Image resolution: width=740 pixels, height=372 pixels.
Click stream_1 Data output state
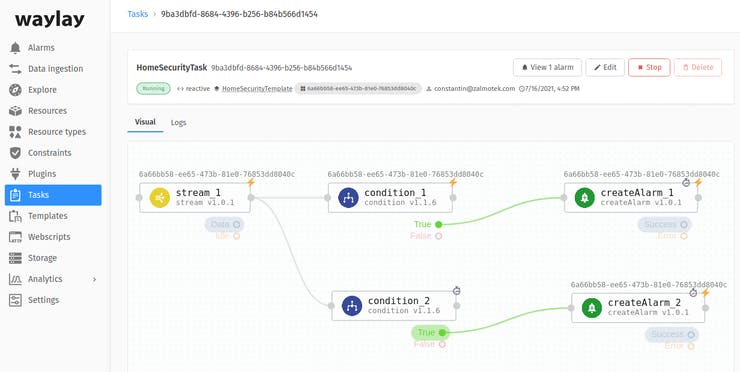(224, 225)
